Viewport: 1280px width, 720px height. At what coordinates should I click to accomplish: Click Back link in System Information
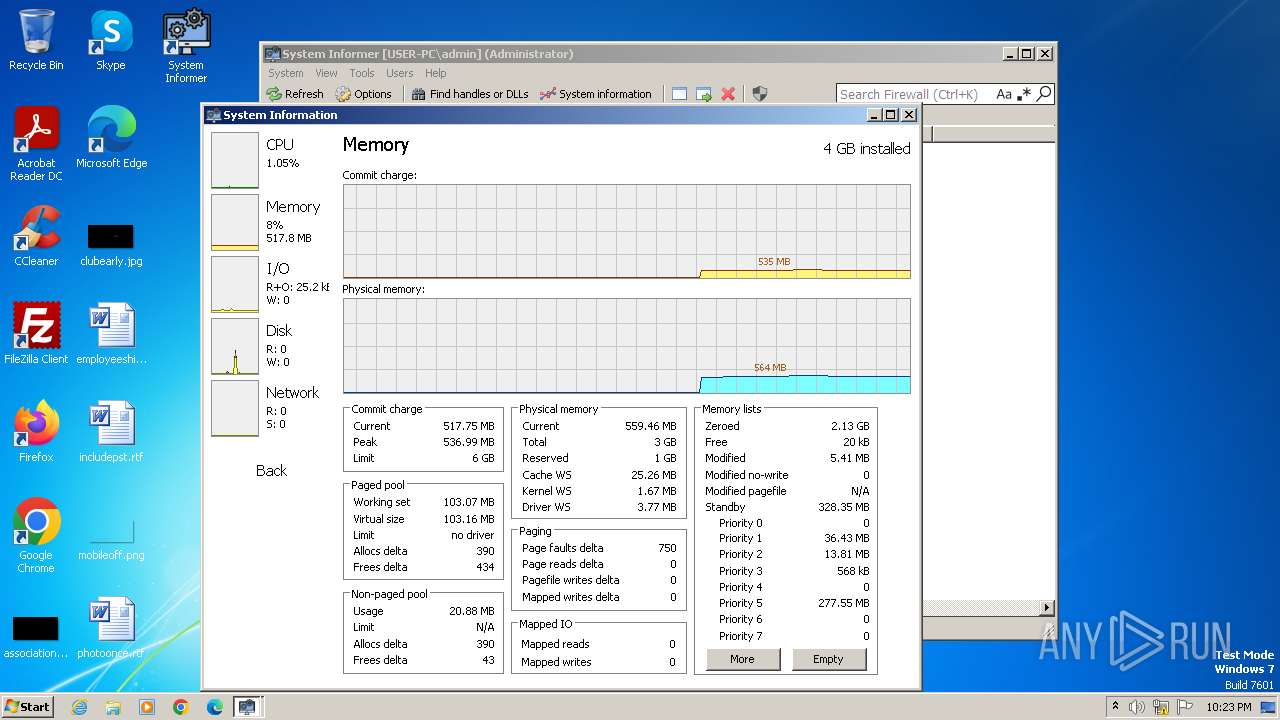[x=271, y=471]
